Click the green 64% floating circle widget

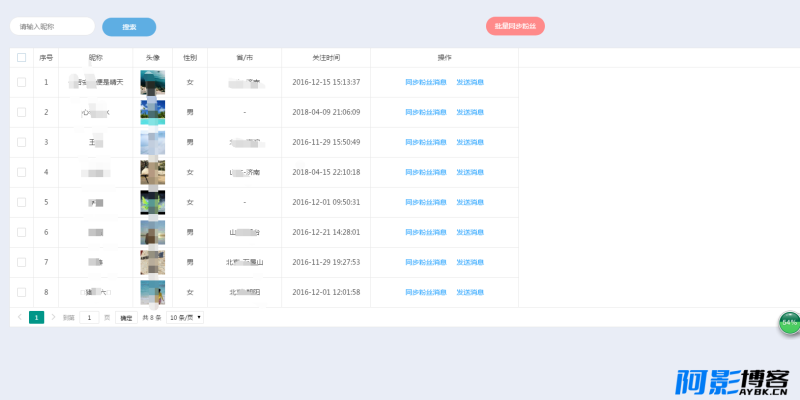[x=789, y=322]
